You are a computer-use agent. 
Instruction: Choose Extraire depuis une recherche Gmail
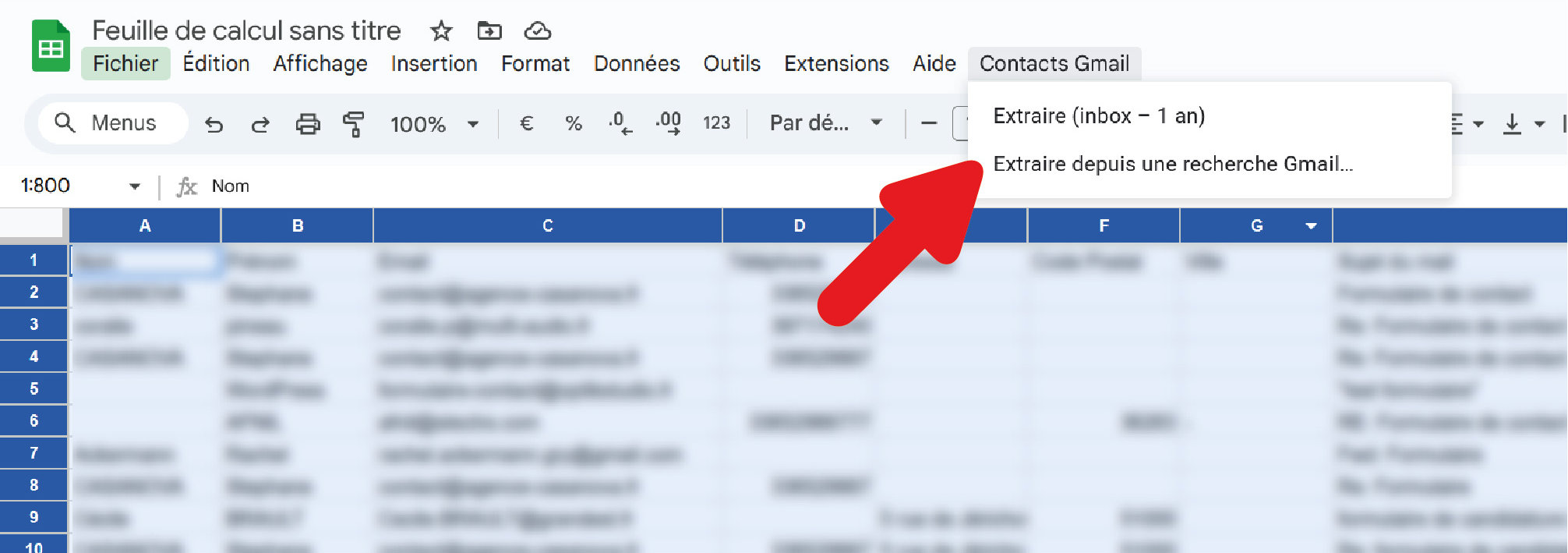tap(1172, 165)
